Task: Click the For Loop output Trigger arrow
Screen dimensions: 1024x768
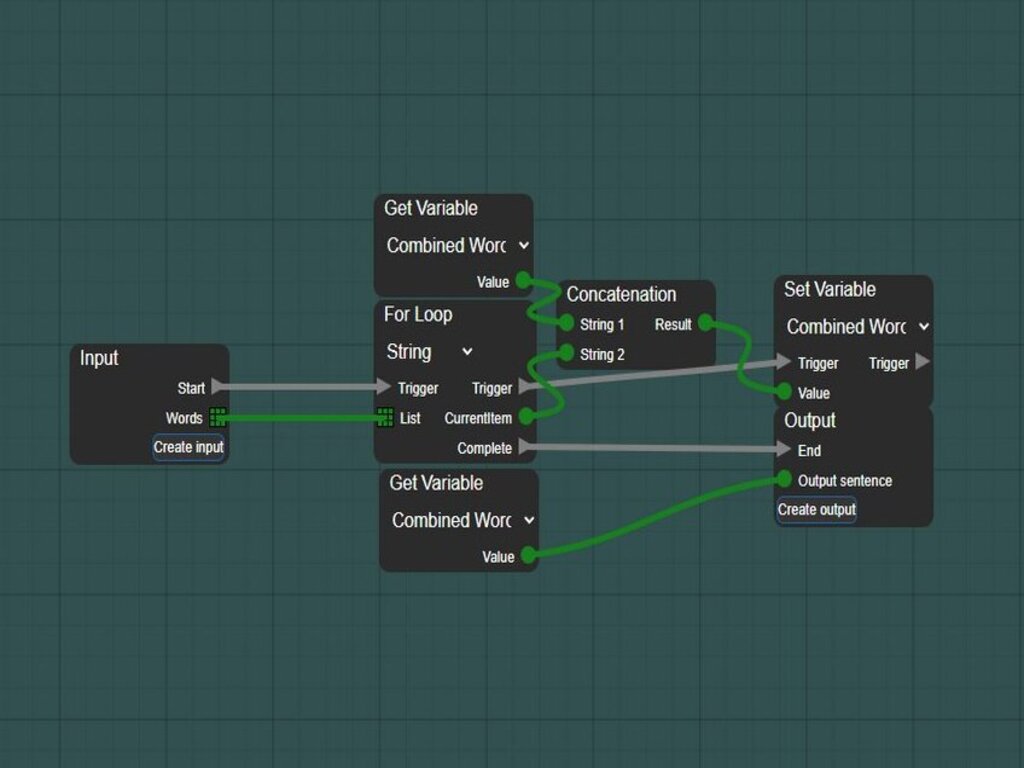Action: [x=526, y=387]
